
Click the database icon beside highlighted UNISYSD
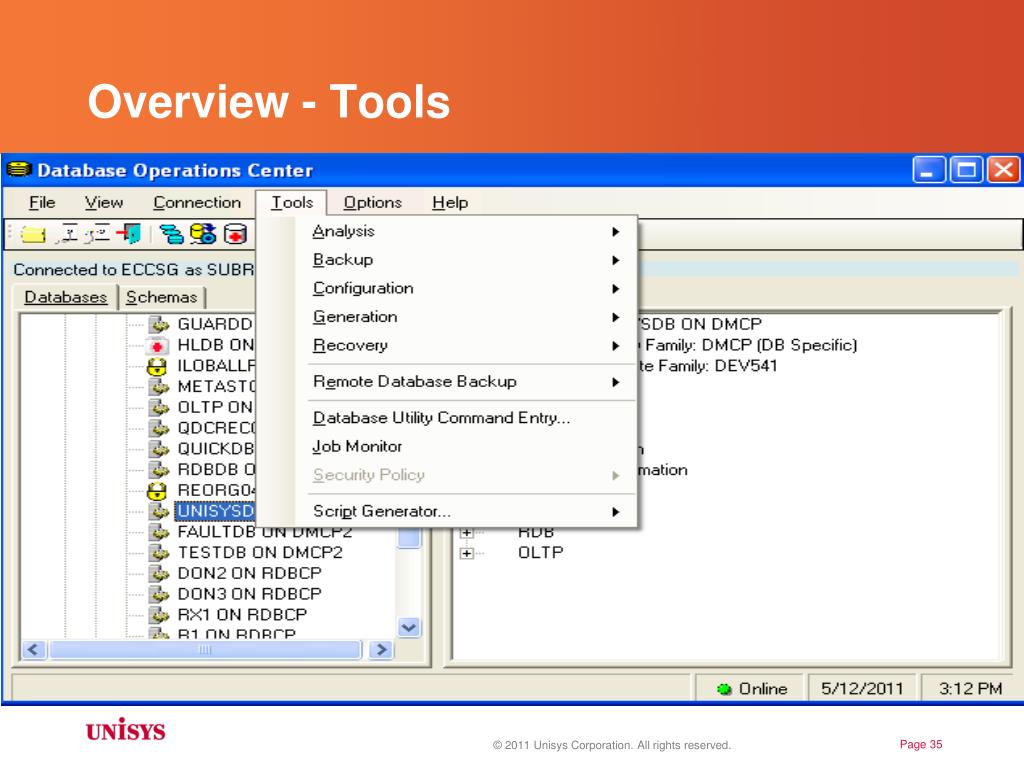tap(159, 511)
